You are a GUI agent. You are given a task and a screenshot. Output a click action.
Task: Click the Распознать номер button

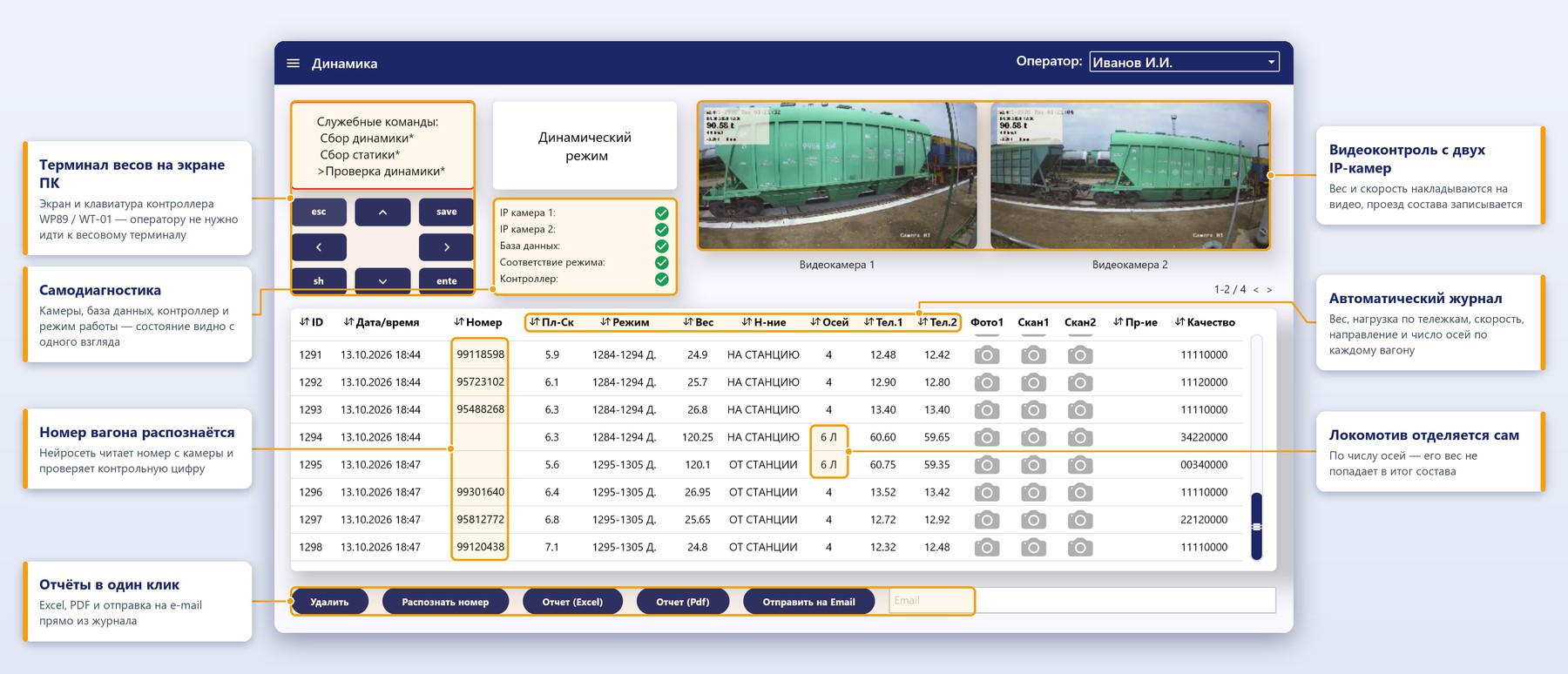(x=445, y=602)
